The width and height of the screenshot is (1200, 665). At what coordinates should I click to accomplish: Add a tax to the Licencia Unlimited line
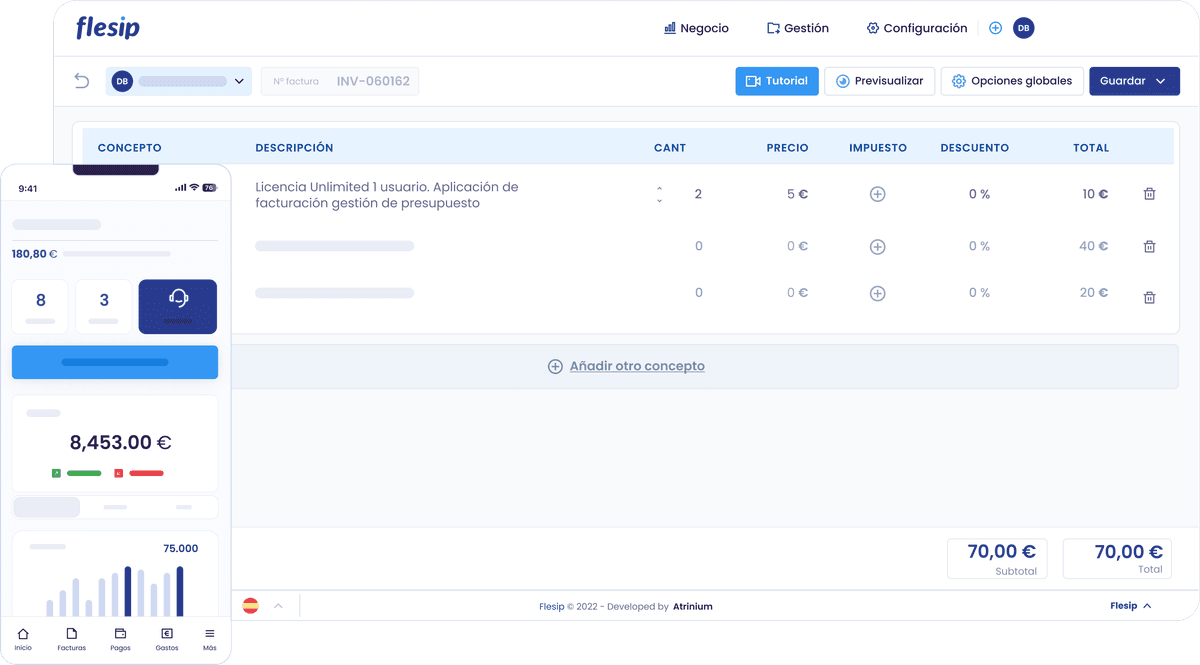[877, 193]
